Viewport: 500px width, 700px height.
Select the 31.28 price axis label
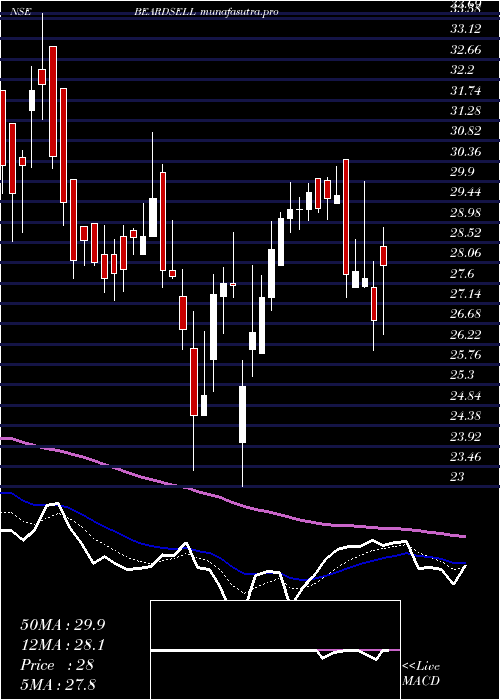(466, 111)
